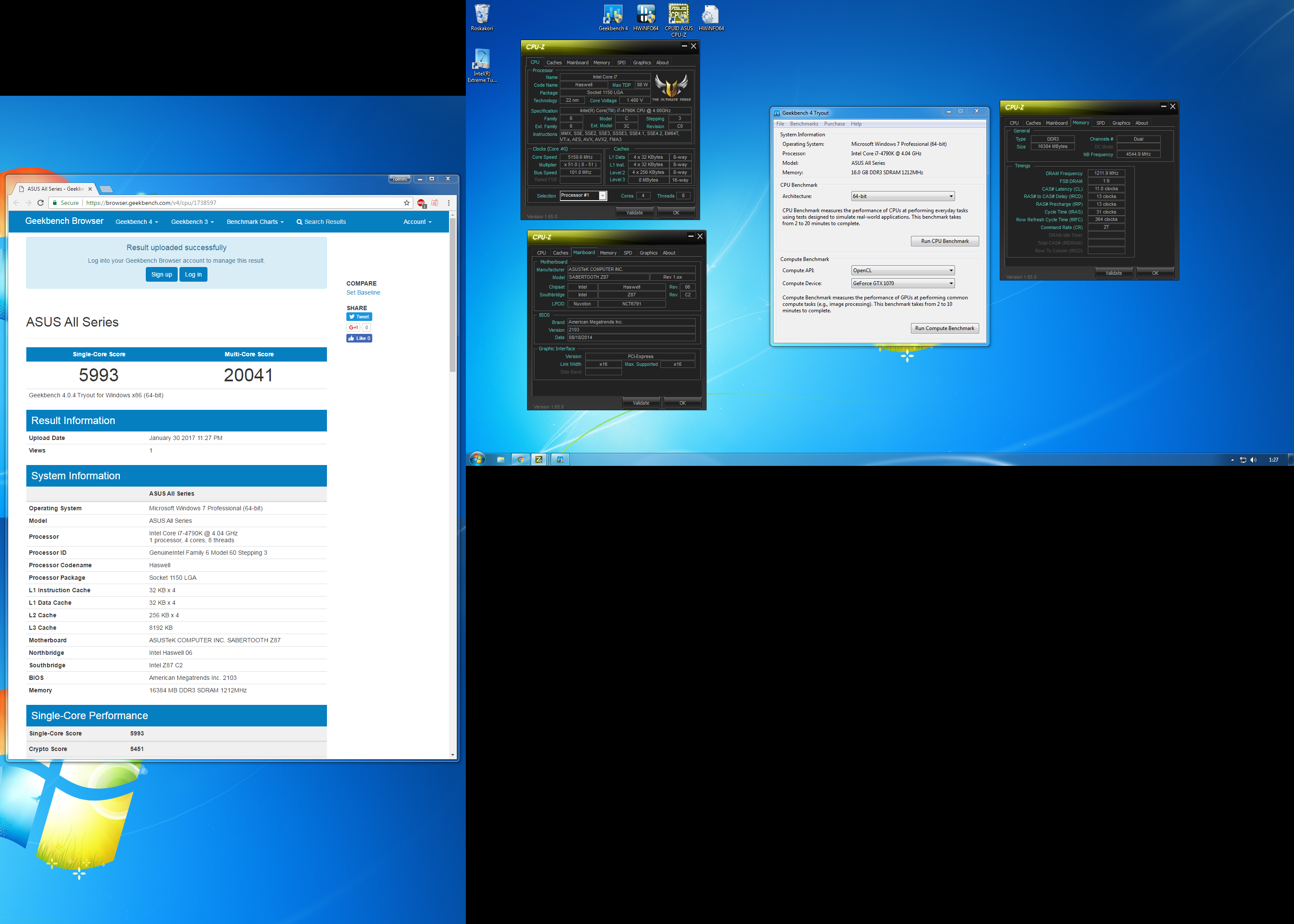The width and height of the screenshot is (1294, 924).
Task: Open the Processor #1 selection dropdown in CPU-Z
Action: (583, 195)
